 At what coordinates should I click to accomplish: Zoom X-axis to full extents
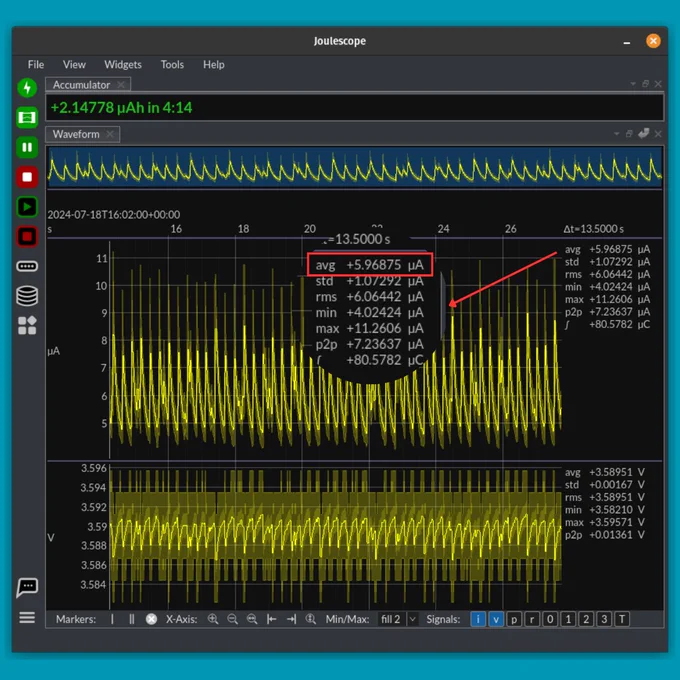[x=252, y=619]
